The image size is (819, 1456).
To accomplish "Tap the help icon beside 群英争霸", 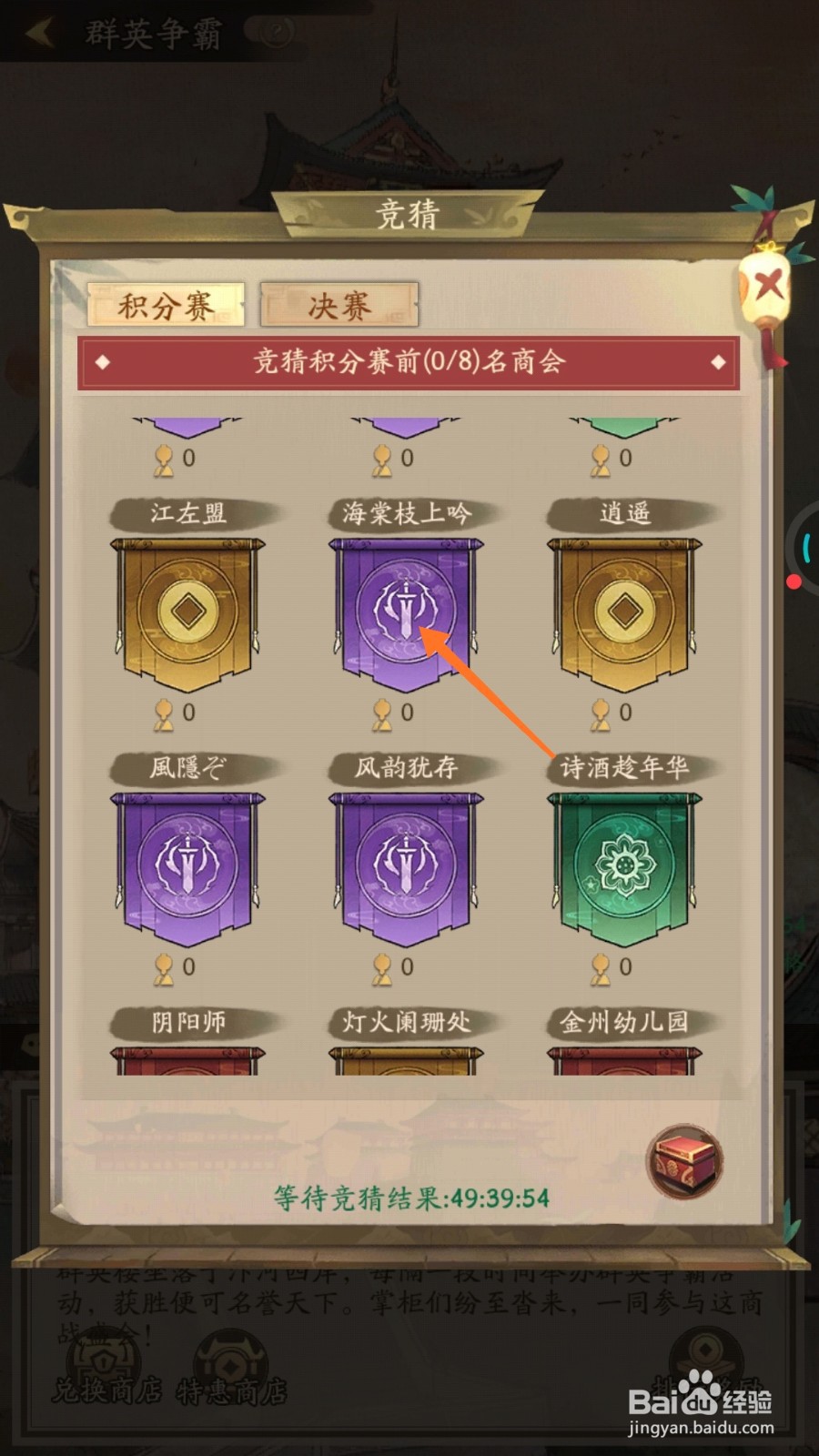I will point(277,34).
